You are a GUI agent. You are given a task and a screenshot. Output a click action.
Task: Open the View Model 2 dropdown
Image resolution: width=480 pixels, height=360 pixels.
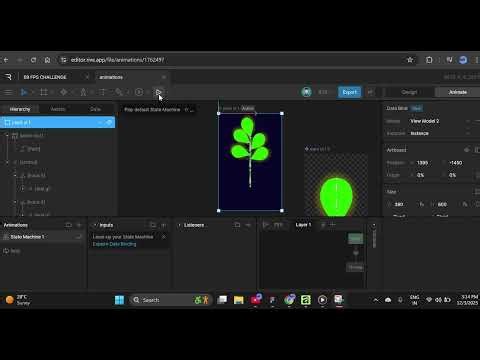point(440,121)
